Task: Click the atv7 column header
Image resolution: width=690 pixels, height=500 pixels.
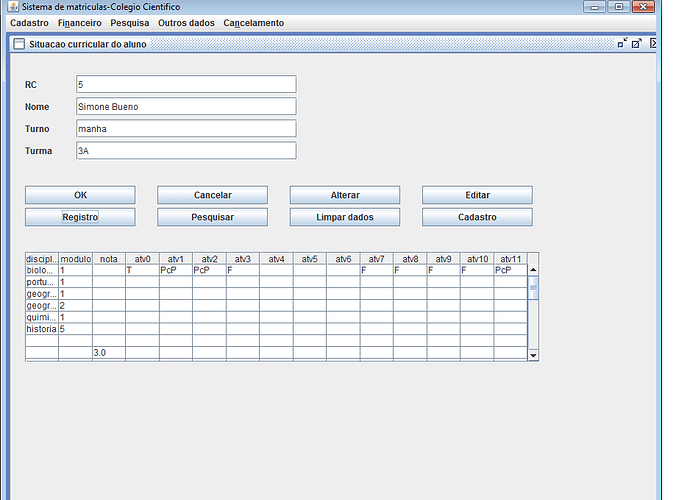Action: 377,259
